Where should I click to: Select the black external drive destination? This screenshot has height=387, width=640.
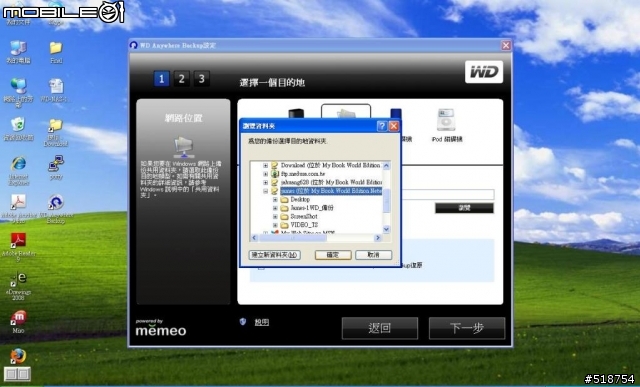coord(296,113)
